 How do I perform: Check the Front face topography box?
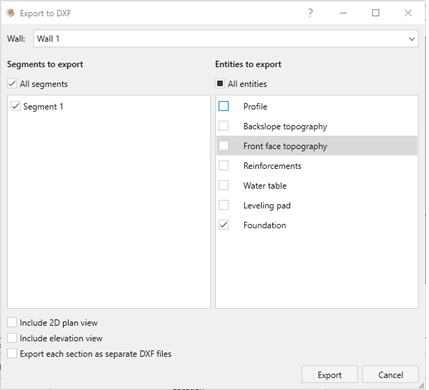pos(224,146)
